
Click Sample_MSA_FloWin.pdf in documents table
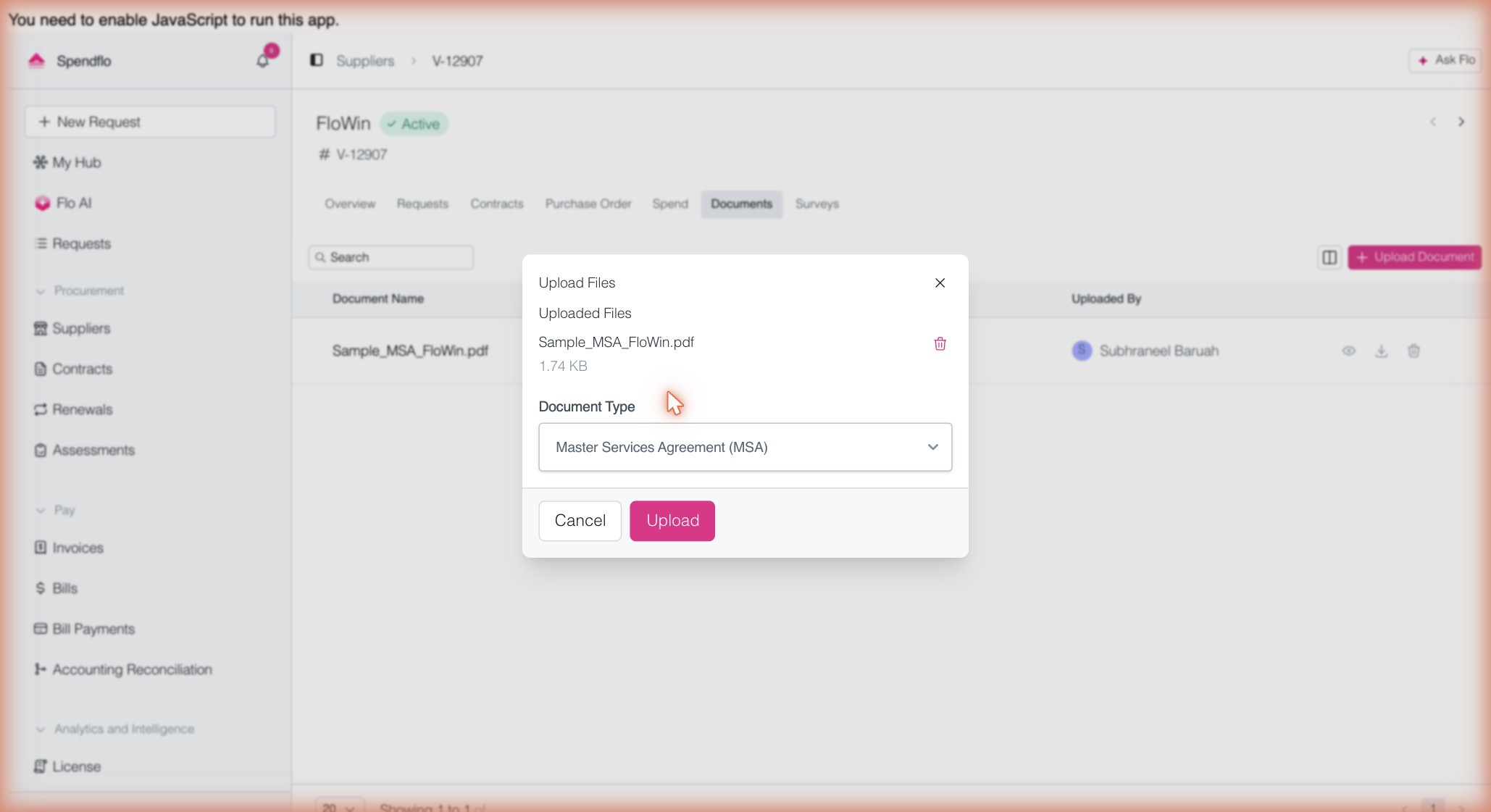click(x=410, y=351)
